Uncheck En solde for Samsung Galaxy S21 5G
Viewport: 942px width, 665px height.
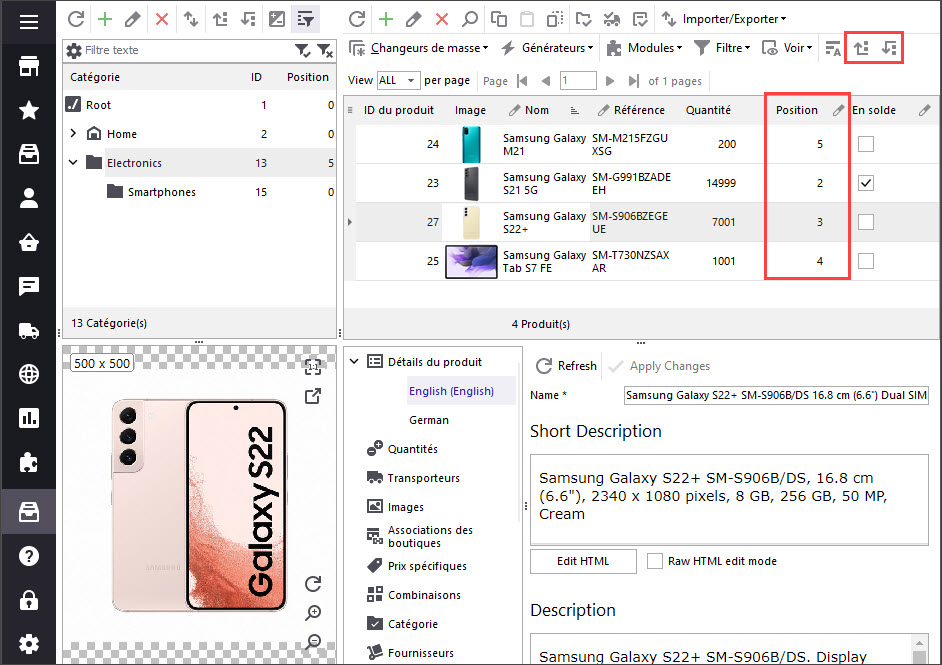point(866,183)
